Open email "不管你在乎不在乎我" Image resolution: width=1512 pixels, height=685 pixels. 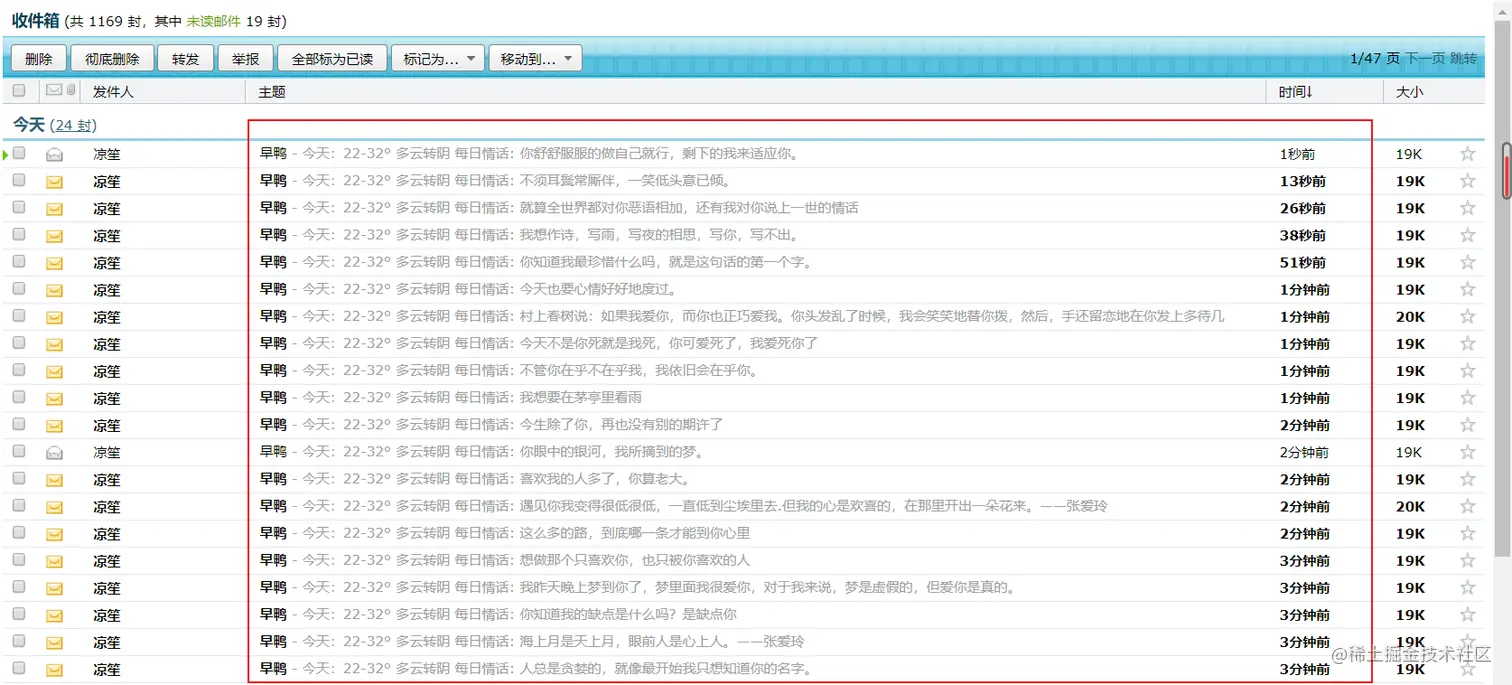tap(639, 370)
